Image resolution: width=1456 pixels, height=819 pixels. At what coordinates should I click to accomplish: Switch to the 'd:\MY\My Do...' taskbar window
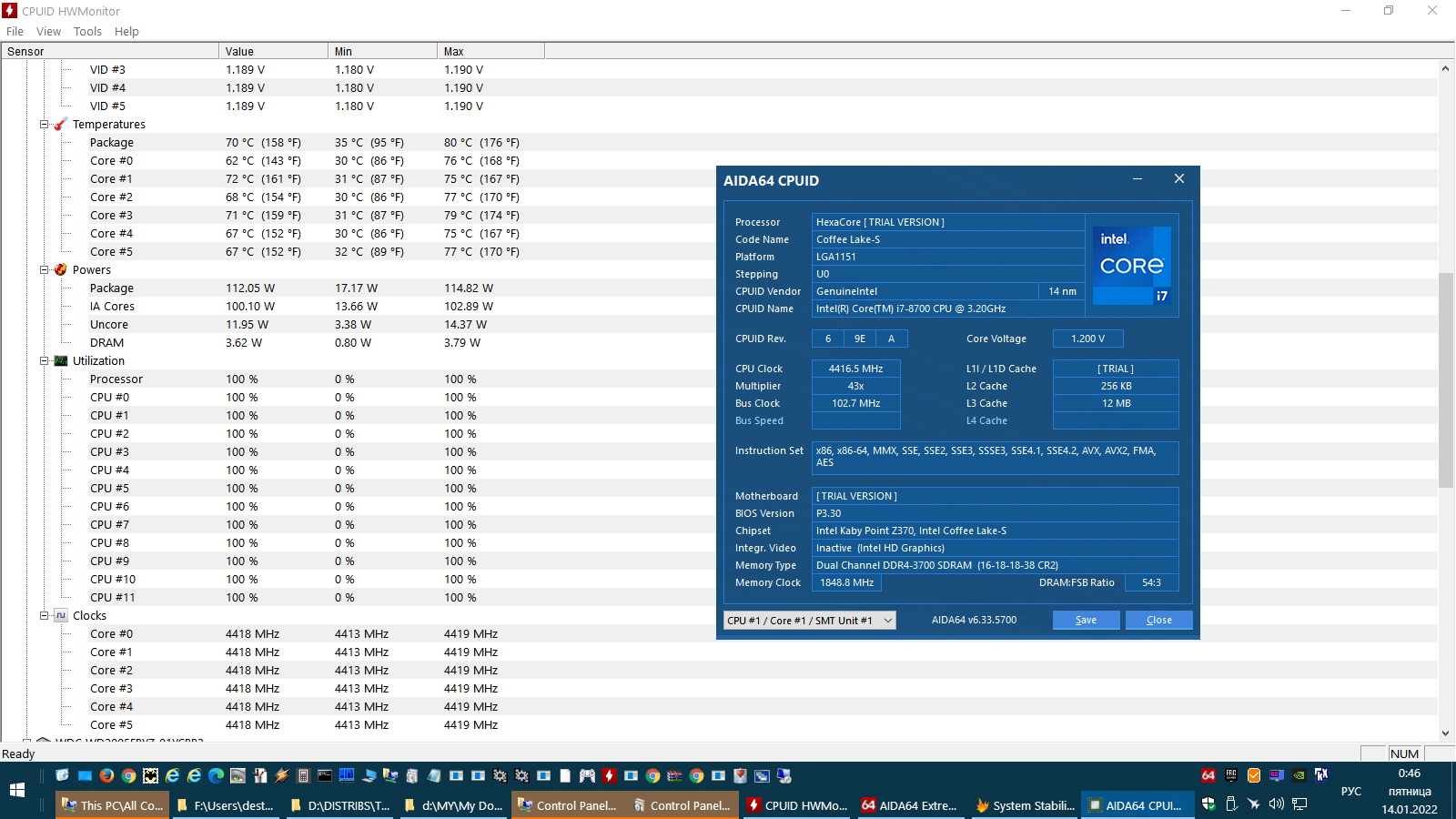pyautogui.click(x=453, y=805)
